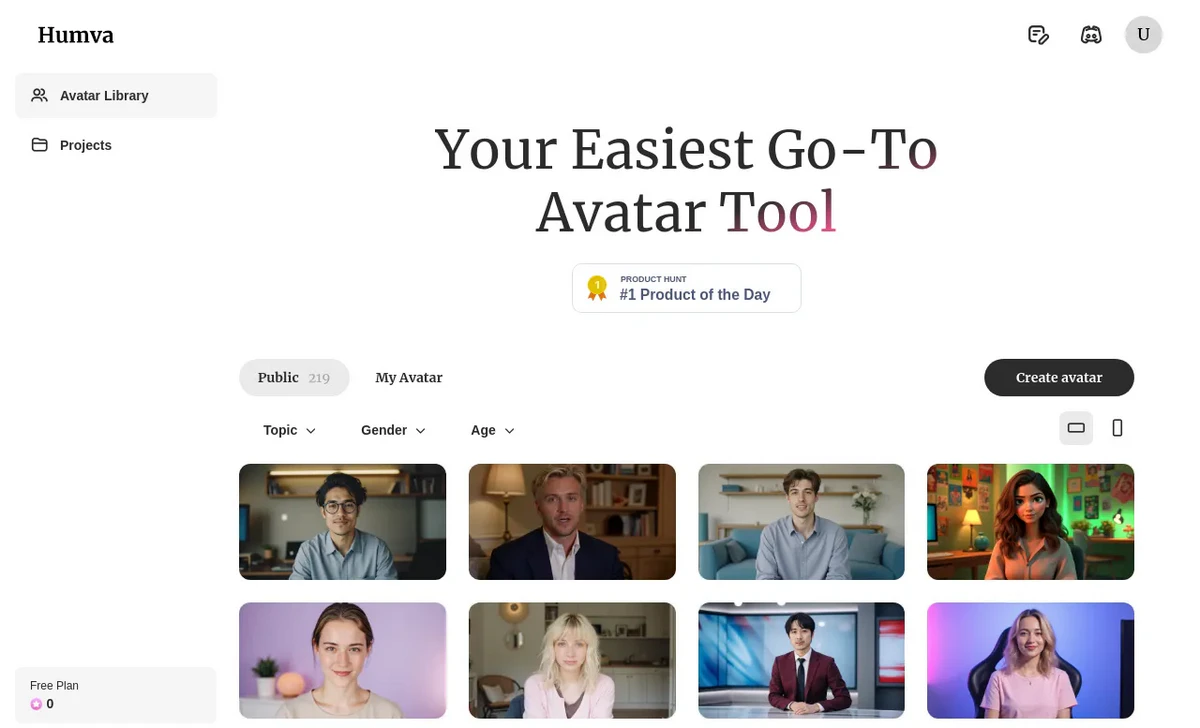Click the Projects folder icon
The width and height of the screenshot is (1200, 728).
click(39, 145)
